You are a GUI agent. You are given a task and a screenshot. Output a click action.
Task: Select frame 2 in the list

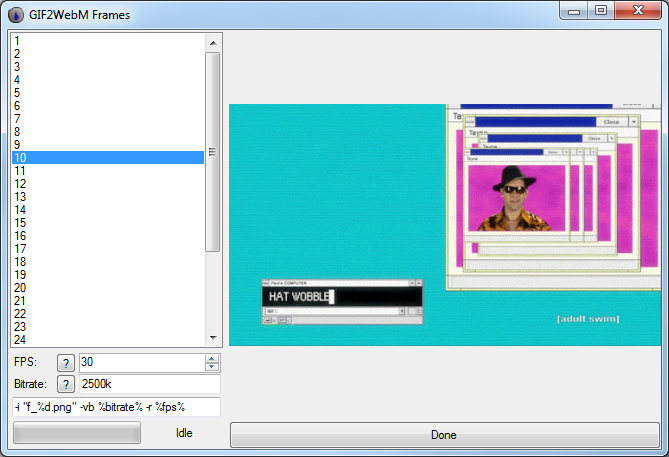click(x=108, y=54)
